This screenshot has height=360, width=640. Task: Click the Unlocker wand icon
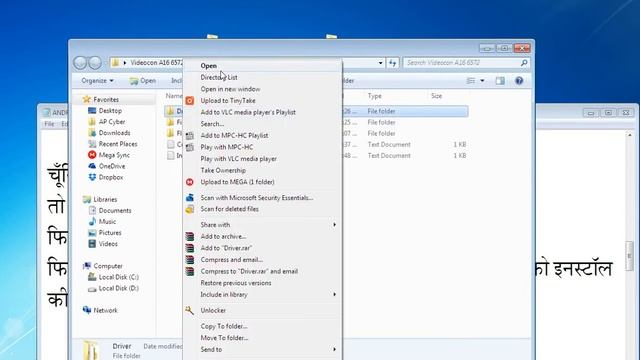click(x=189, y=311)
